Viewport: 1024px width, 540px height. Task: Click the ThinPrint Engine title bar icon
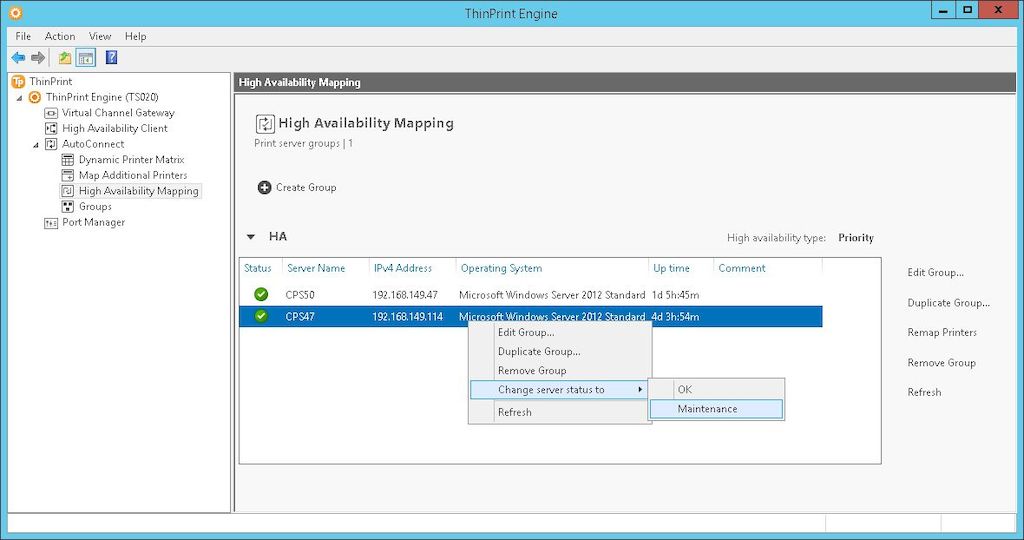point(16,12)
